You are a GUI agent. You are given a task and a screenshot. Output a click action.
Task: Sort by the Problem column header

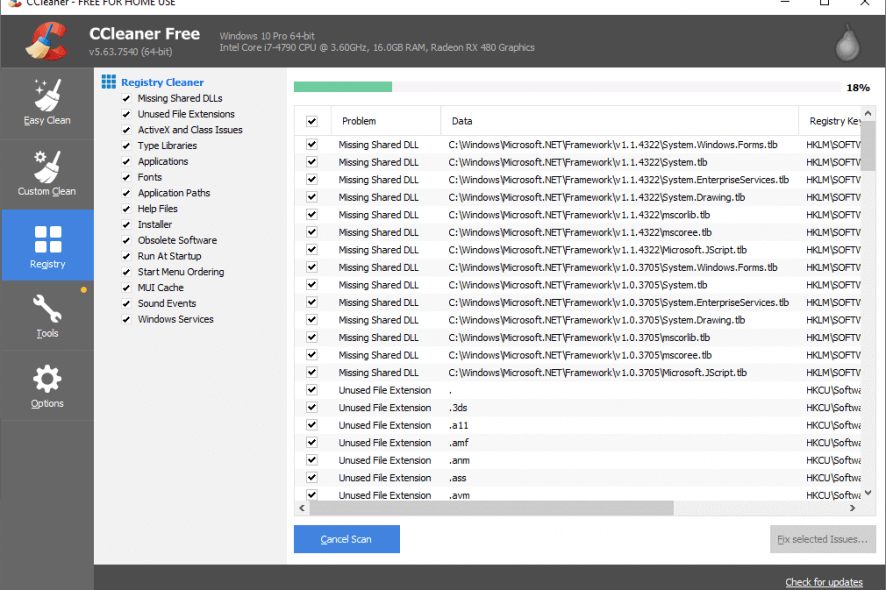tap(386, 121)
